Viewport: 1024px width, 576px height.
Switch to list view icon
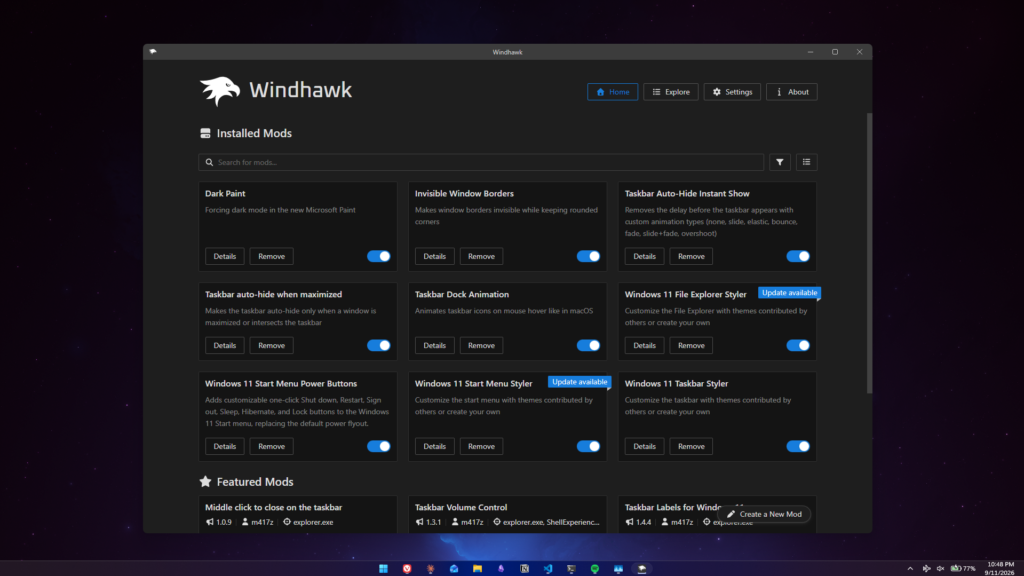point(807,162)
